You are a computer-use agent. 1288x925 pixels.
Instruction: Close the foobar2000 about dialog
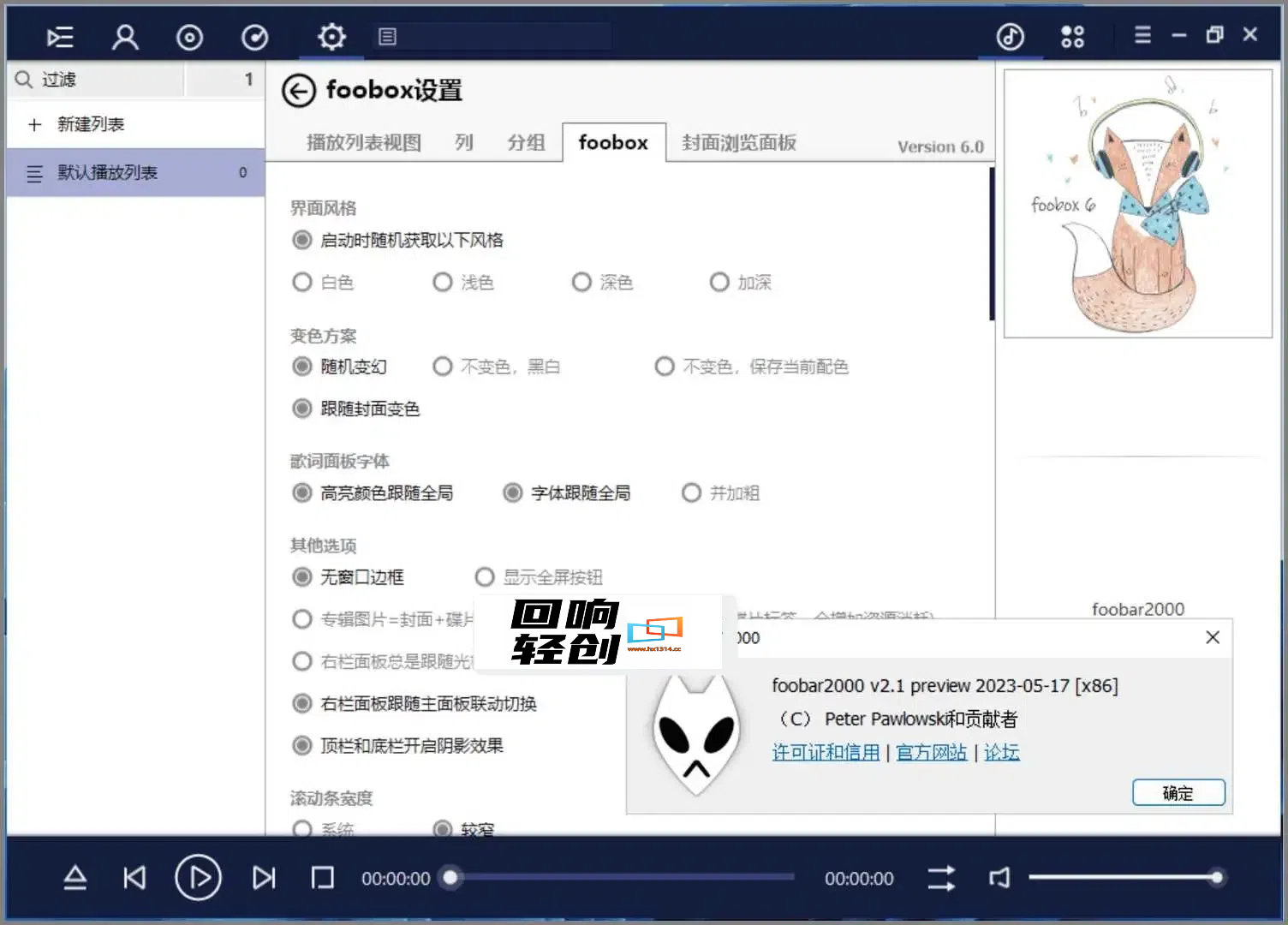click(1213, 637)
